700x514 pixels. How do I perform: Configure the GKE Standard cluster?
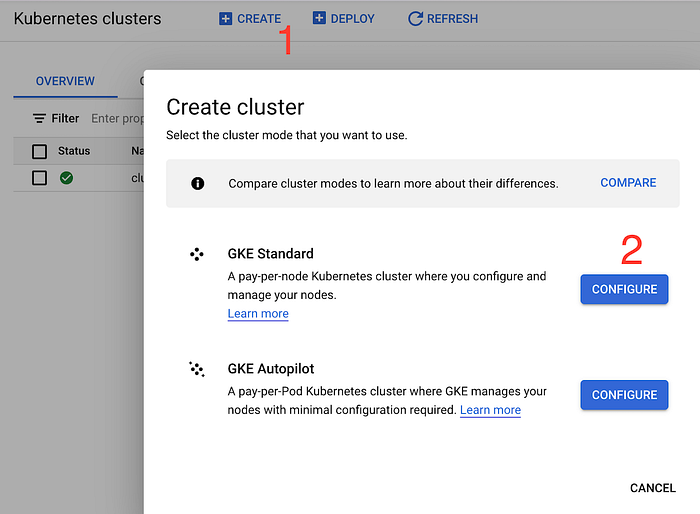(624, 289)
